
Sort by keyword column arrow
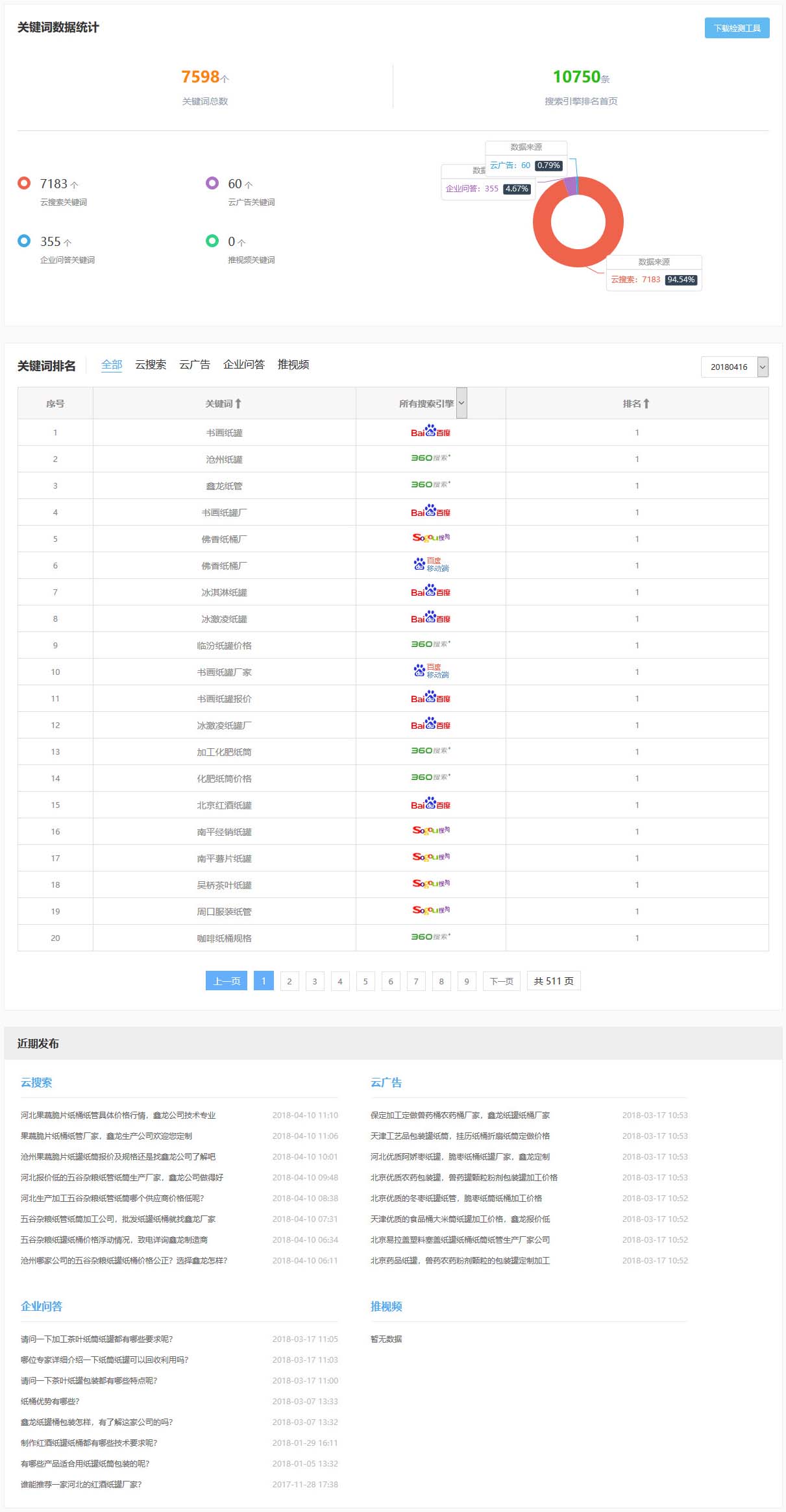238,404
